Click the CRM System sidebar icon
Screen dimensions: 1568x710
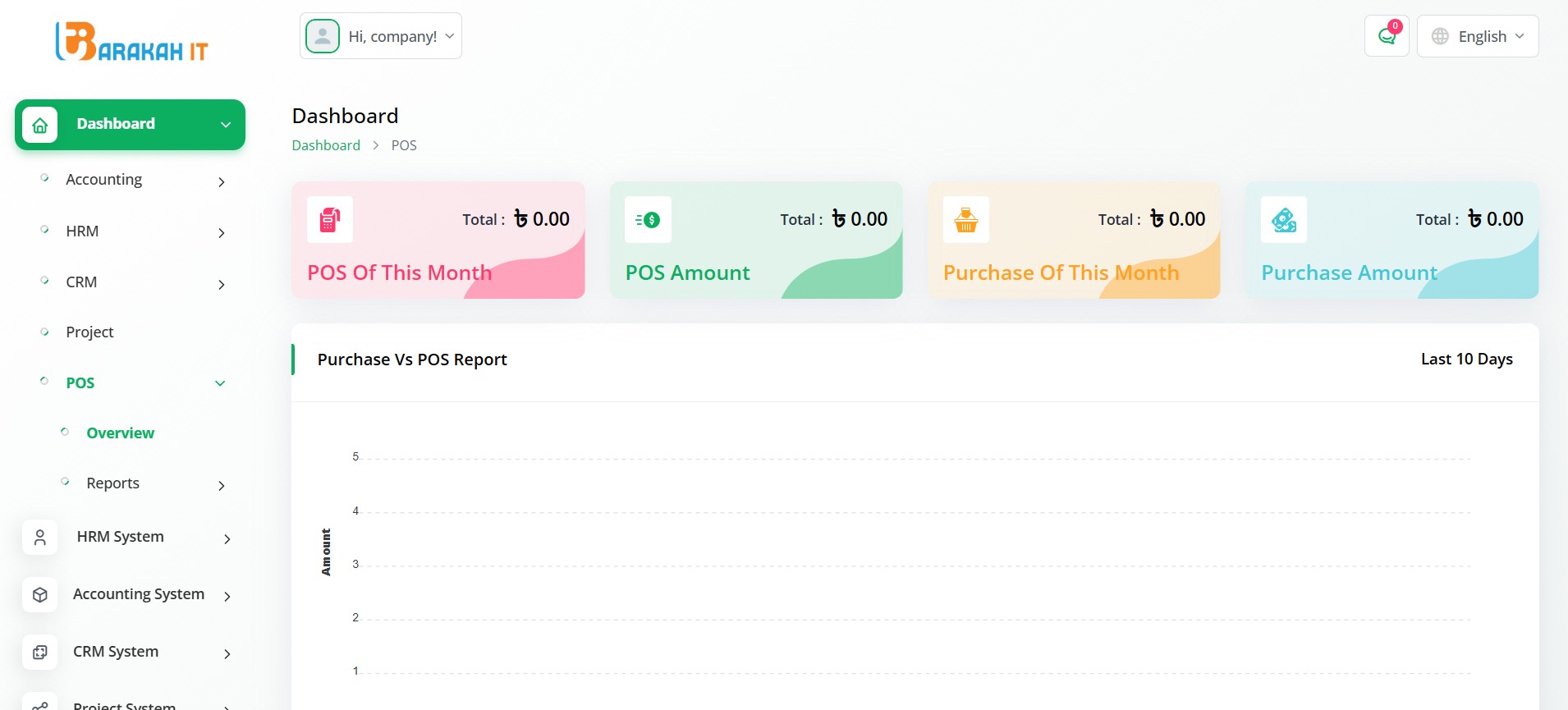tap(40, 653)
